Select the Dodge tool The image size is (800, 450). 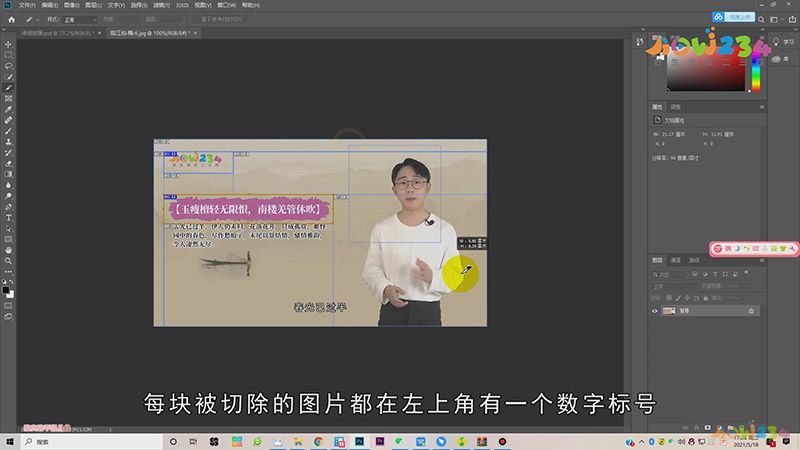[8, 196]
